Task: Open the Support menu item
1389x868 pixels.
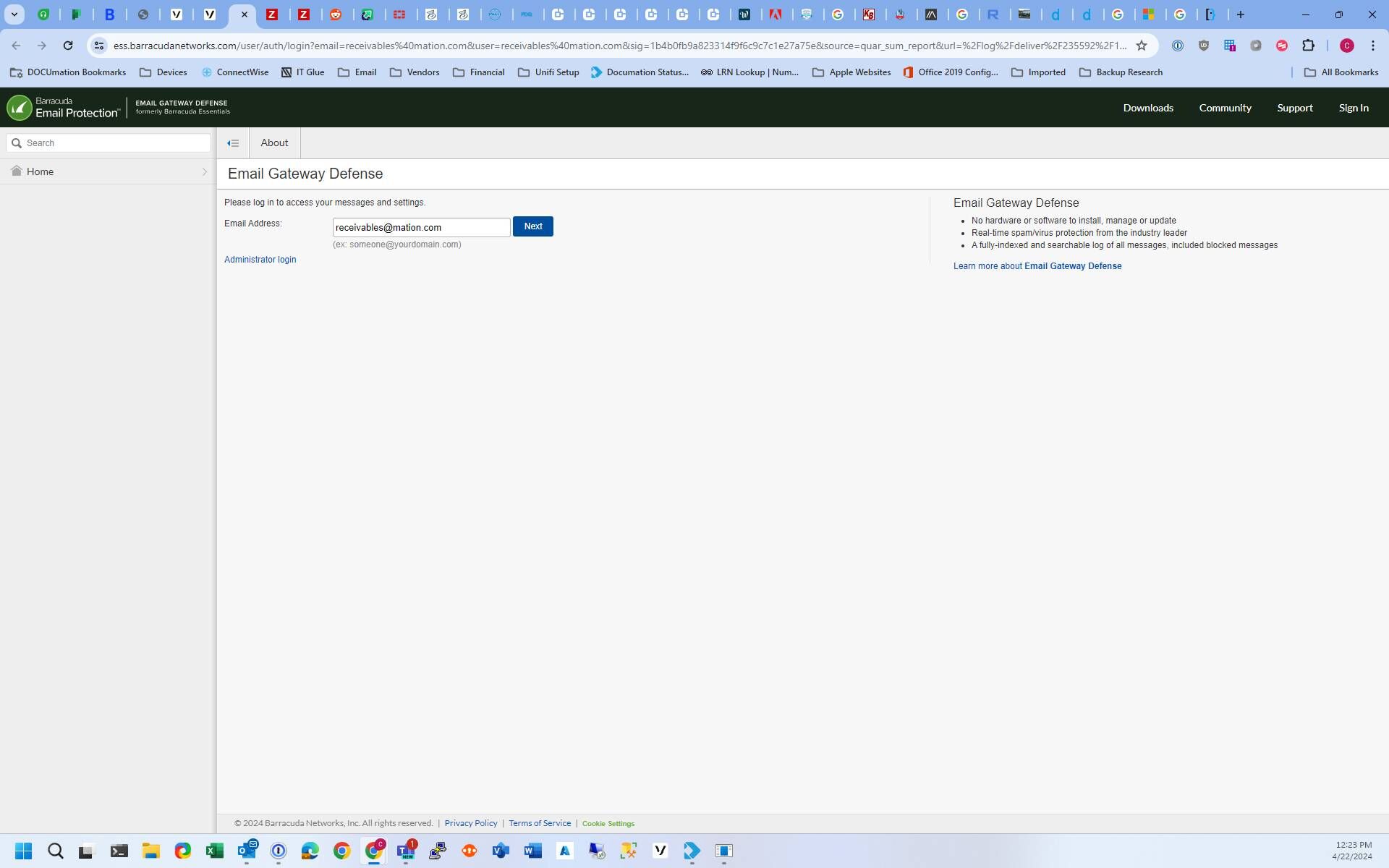Action: 1294,108
